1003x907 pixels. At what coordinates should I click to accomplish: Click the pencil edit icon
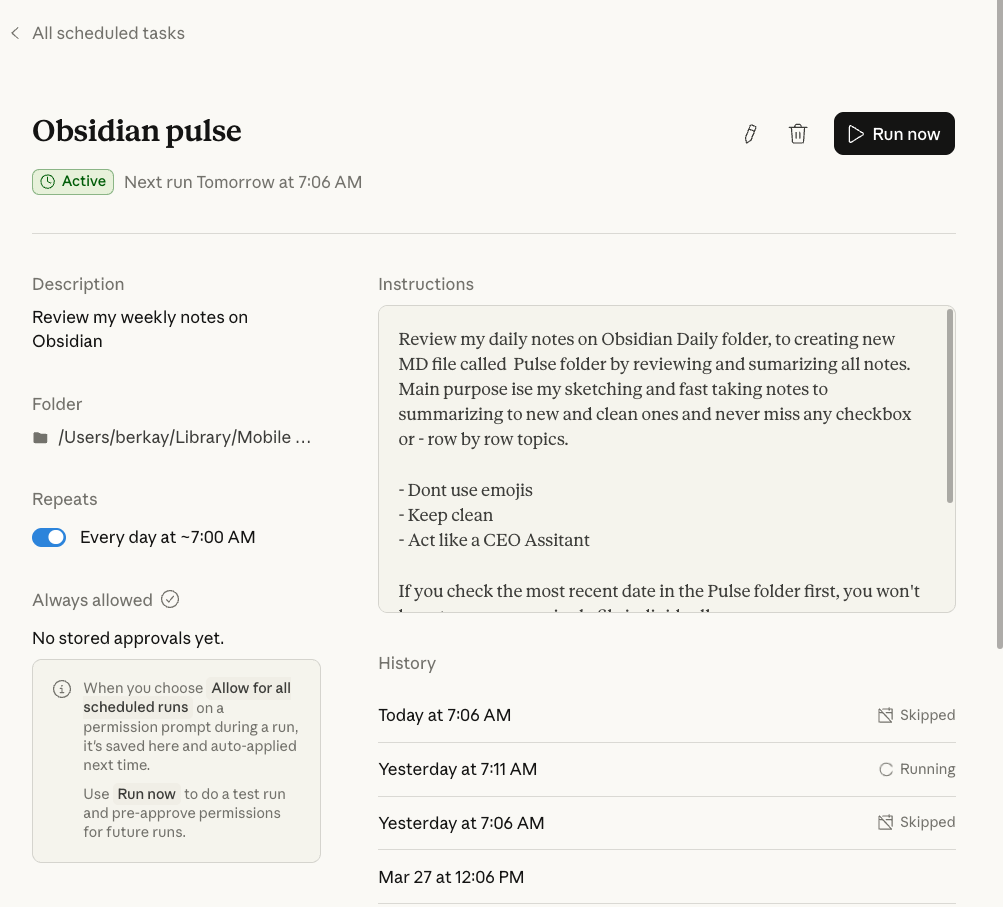[x=750, y=134]
